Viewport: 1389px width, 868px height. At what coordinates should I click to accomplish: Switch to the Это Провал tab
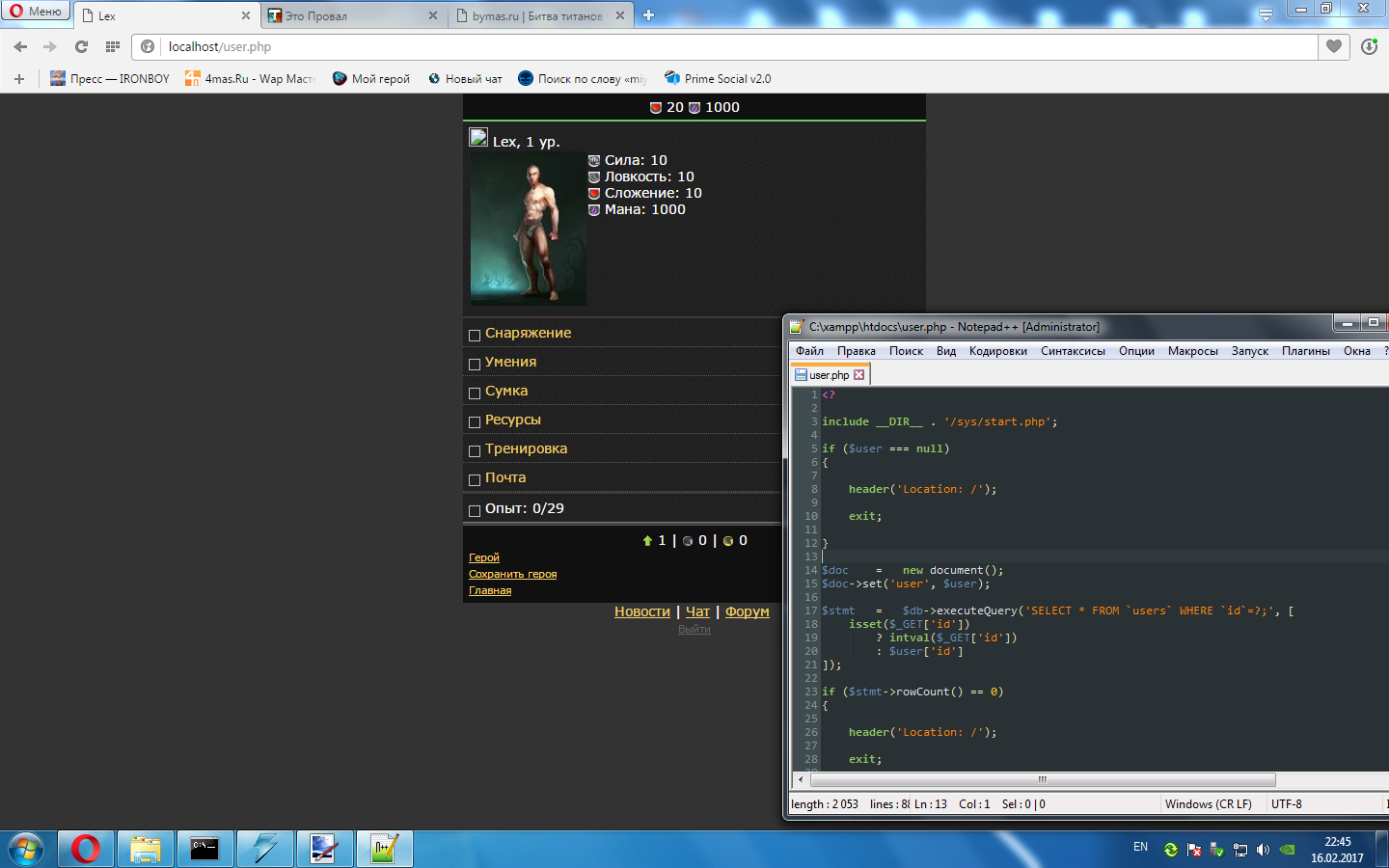tap(347, 15)
